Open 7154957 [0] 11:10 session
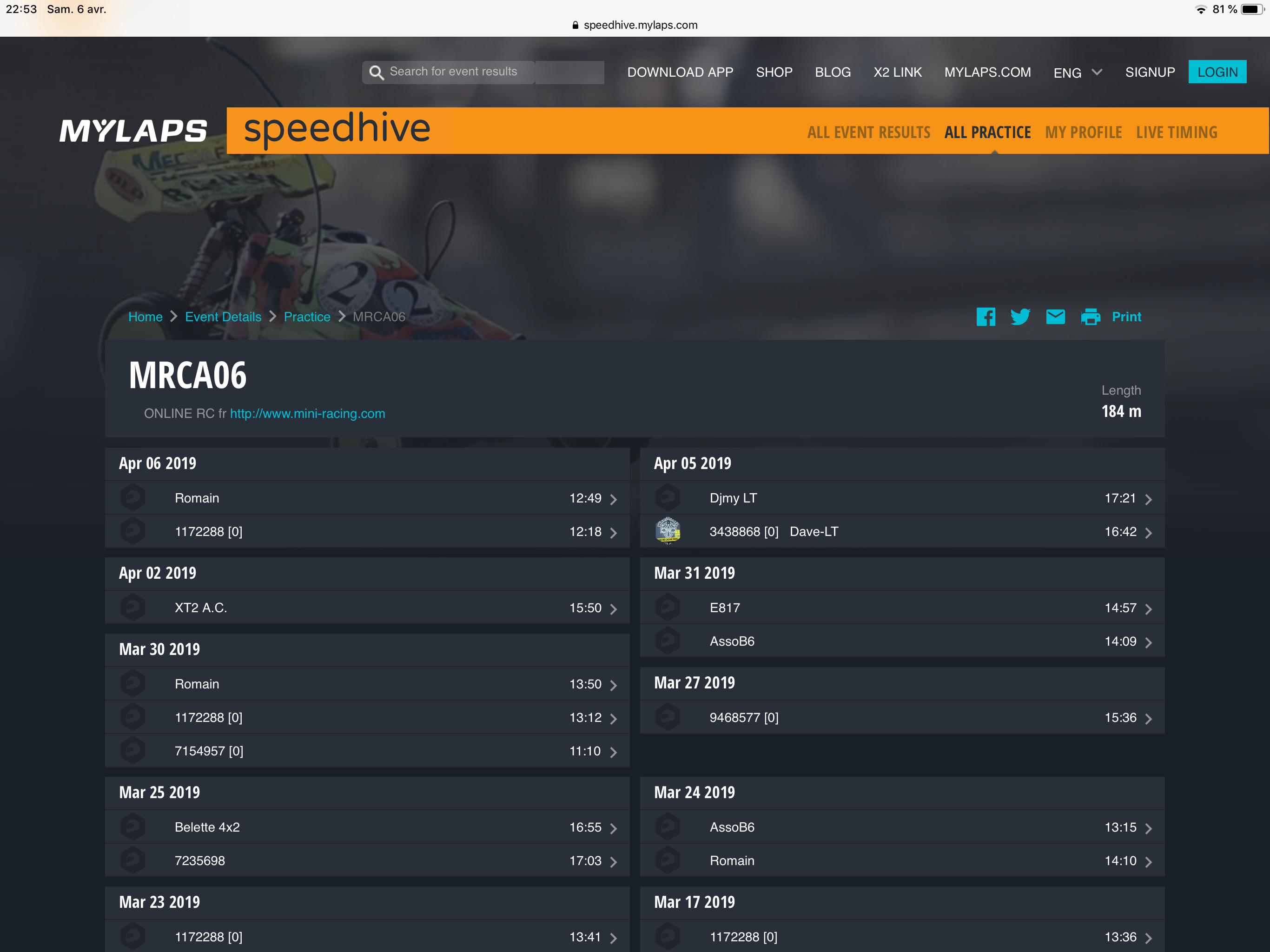The width and height of the screenshot is (1270, 952). pos(367,750)
